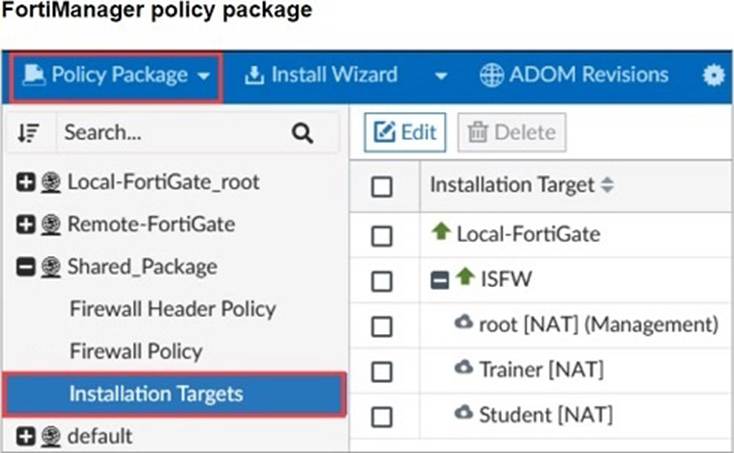Click the green up arrow beside Local-FortiGate
This screenshot has height=453, width=734.
coord(441,231)
